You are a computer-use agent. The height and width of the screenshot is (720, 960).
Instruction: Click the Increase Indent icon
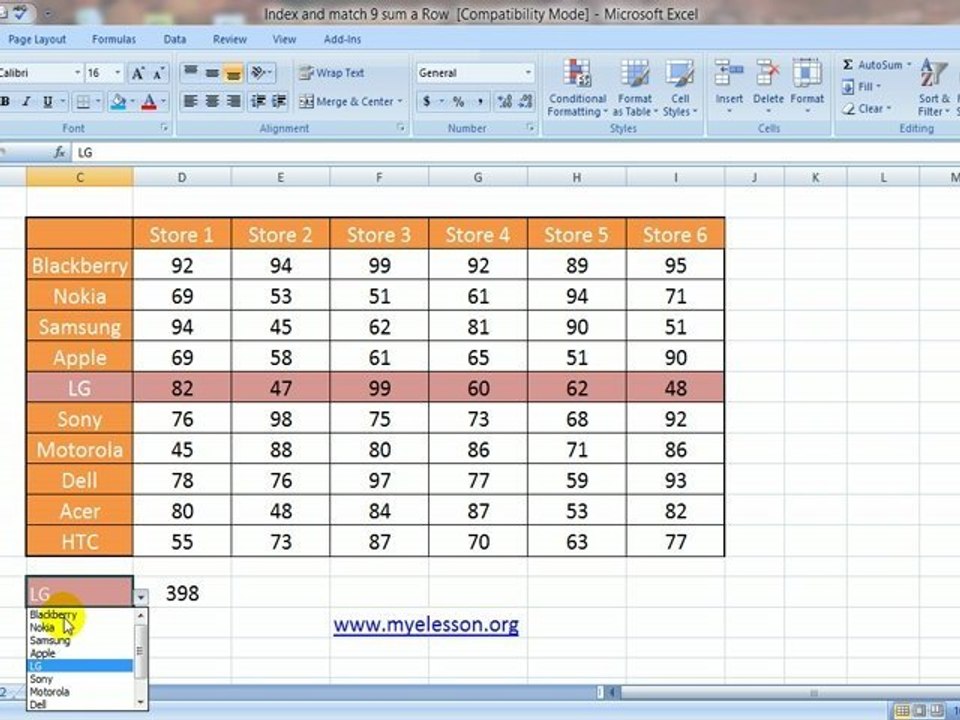(279, 101)
